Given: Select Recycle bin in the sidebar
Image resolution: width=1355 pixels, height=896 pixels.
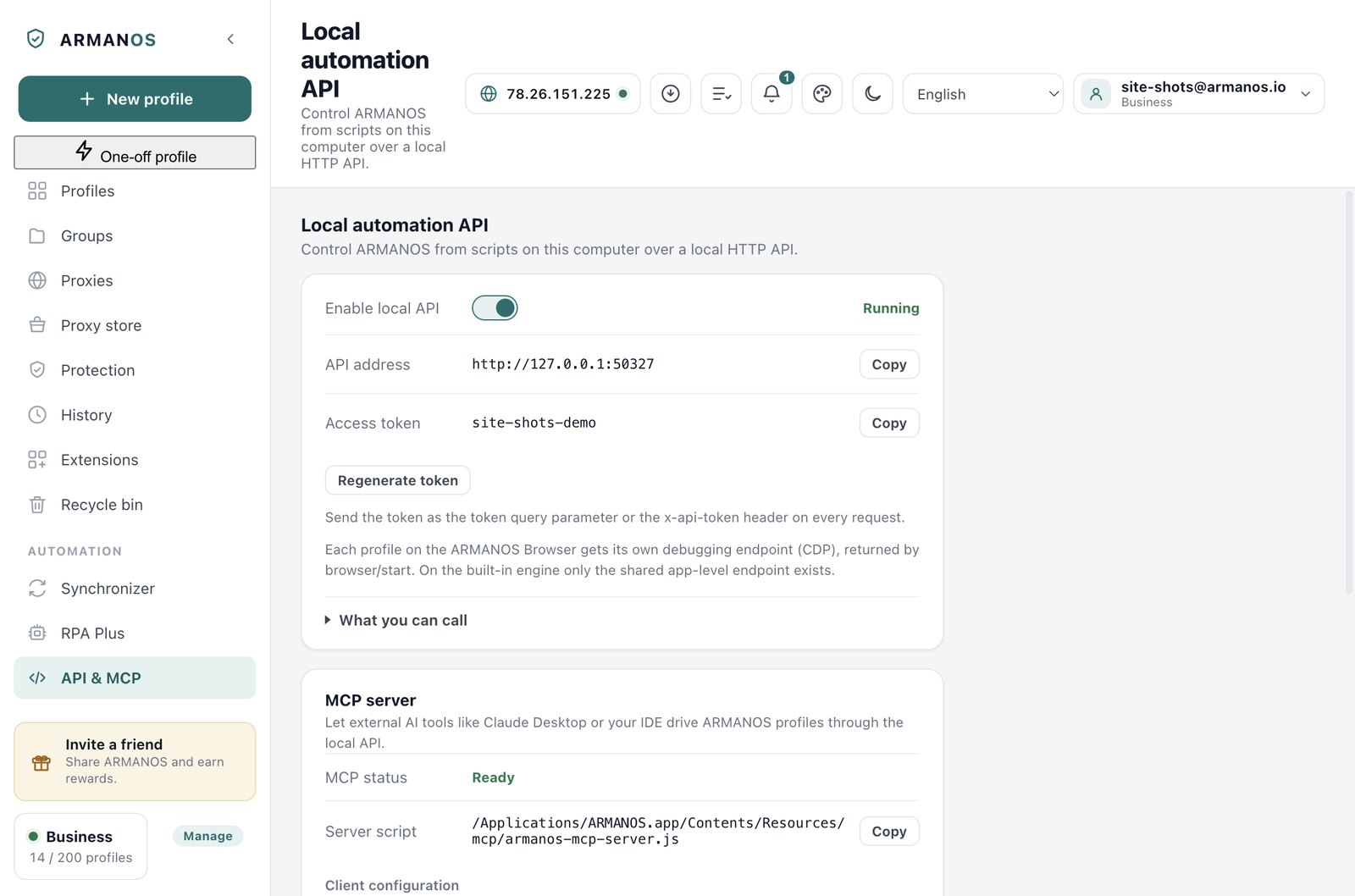Looking at the screenshot, I should point(135,505).
